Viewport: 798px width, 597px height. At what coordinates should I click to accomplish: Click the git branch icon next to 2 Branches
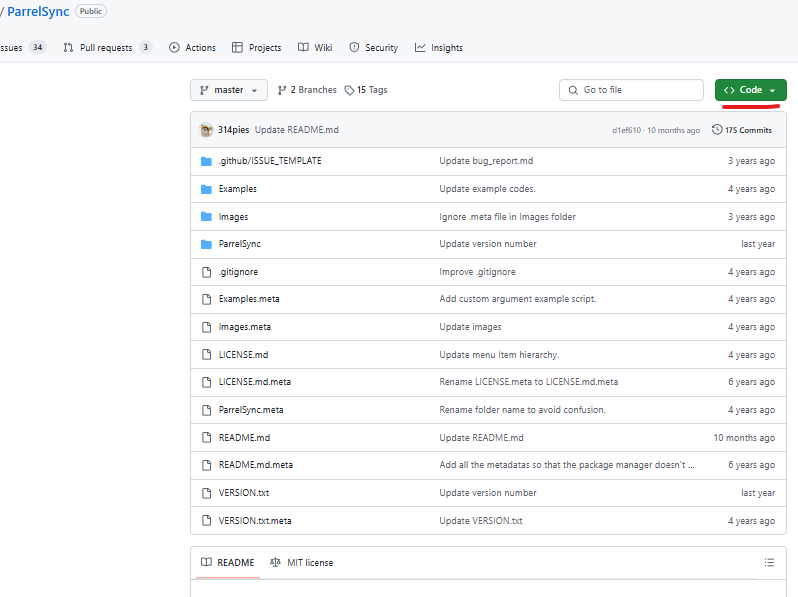(282, 90)
